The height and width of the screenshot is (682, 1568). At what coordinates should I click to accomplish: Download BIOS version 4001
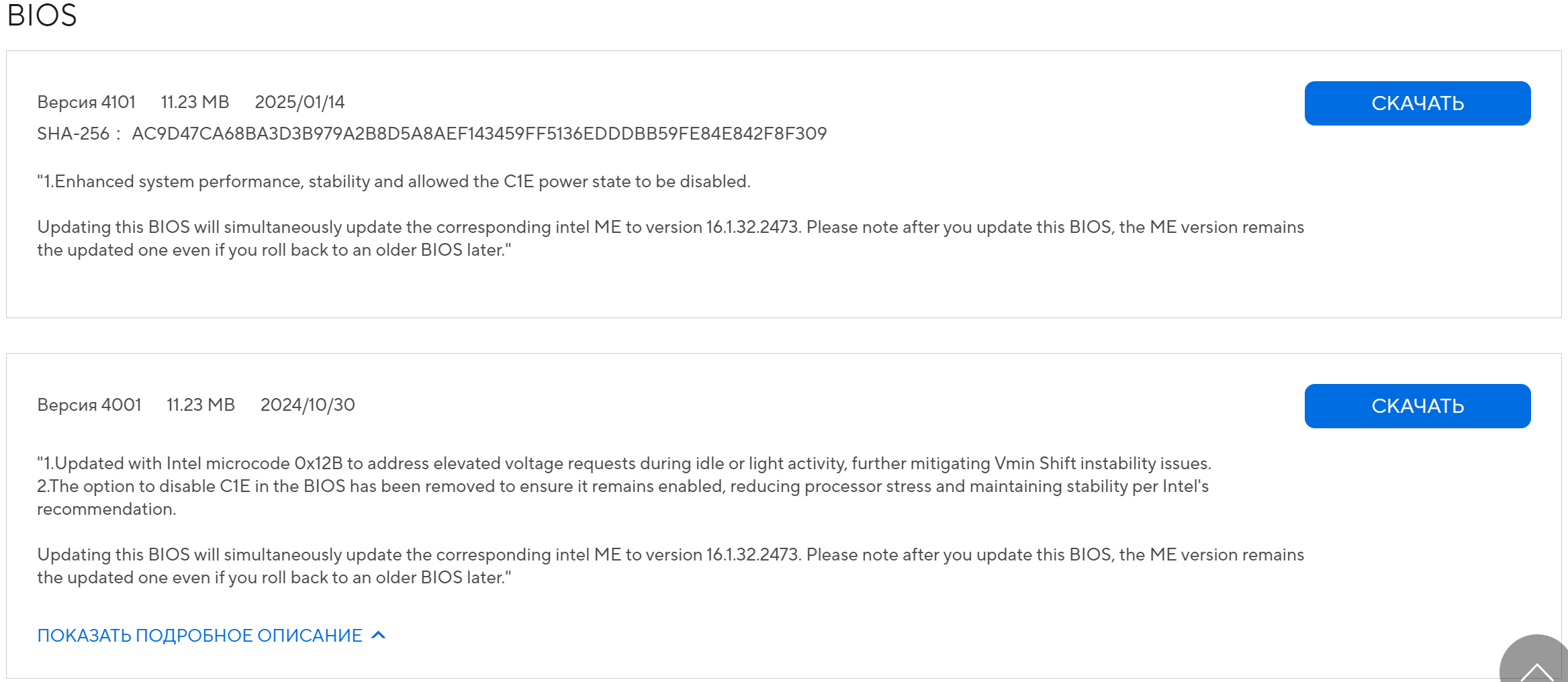coord(1417,406)
